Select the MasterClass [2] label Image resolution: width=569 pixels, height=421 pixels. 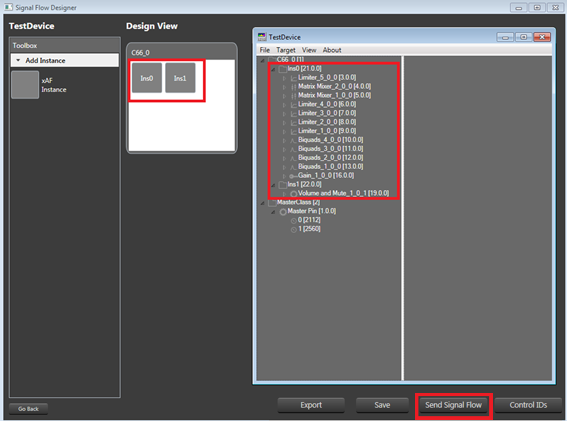pos(298,202)
